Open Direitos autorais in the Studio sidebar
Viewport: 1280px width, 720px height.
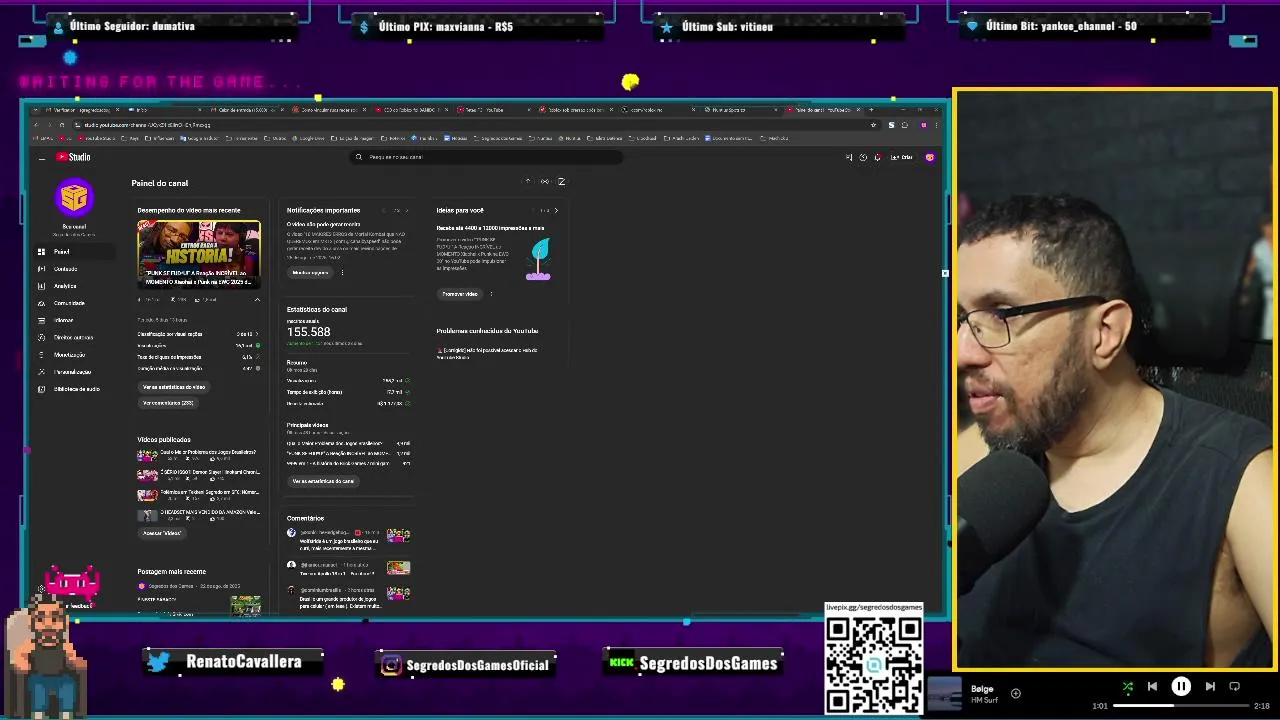coord(75,337)
